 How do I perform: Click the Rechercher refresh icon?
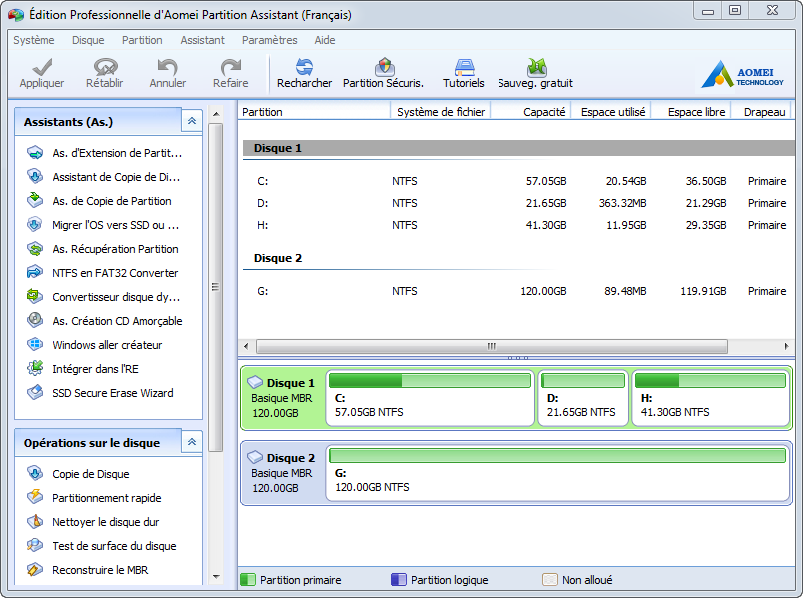pyautogui.click(x=304, y=68)
